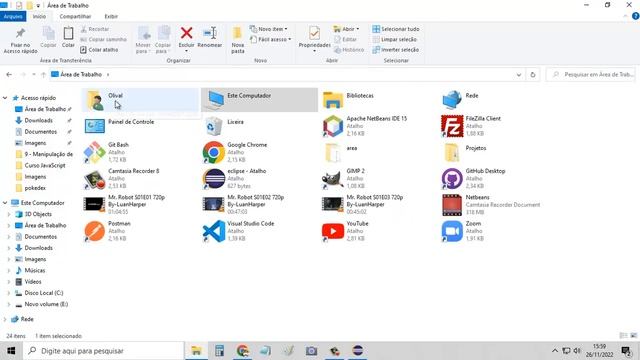Click the Pesquisar em Área de Trabalho box
Screen dimensions: 640x360
click(591, 75)
